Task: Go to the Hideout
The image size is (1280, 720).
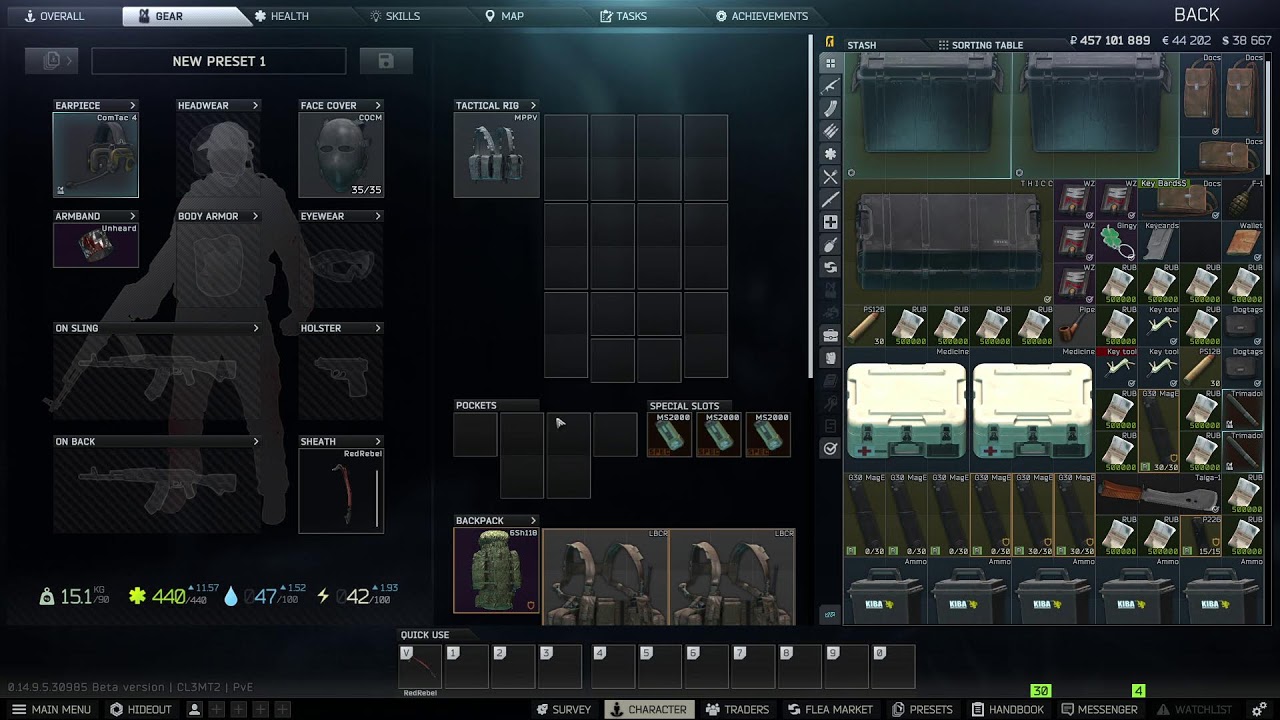Action: point(141,709)
